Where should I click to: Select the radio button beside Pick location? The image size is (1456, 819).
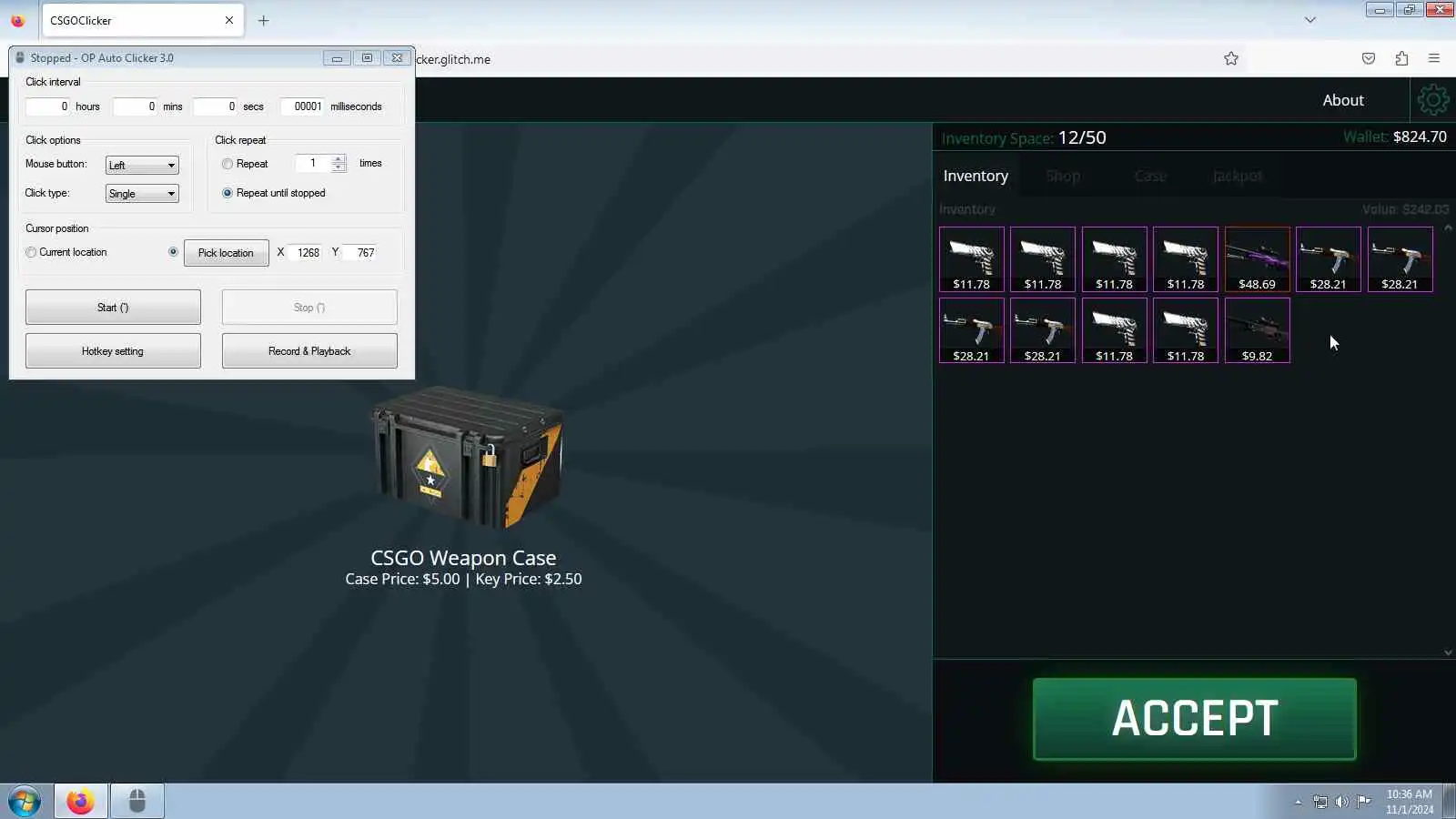click(173, 252)
